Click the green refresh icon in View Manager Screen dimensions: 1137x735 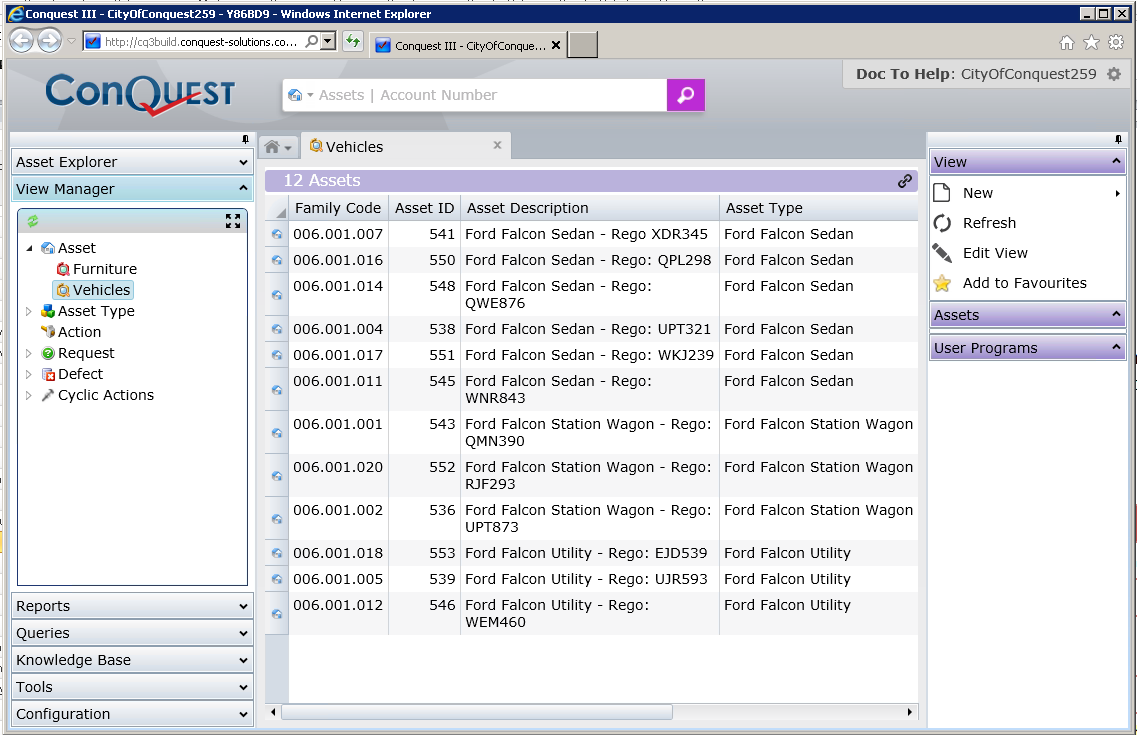point(33,221)
